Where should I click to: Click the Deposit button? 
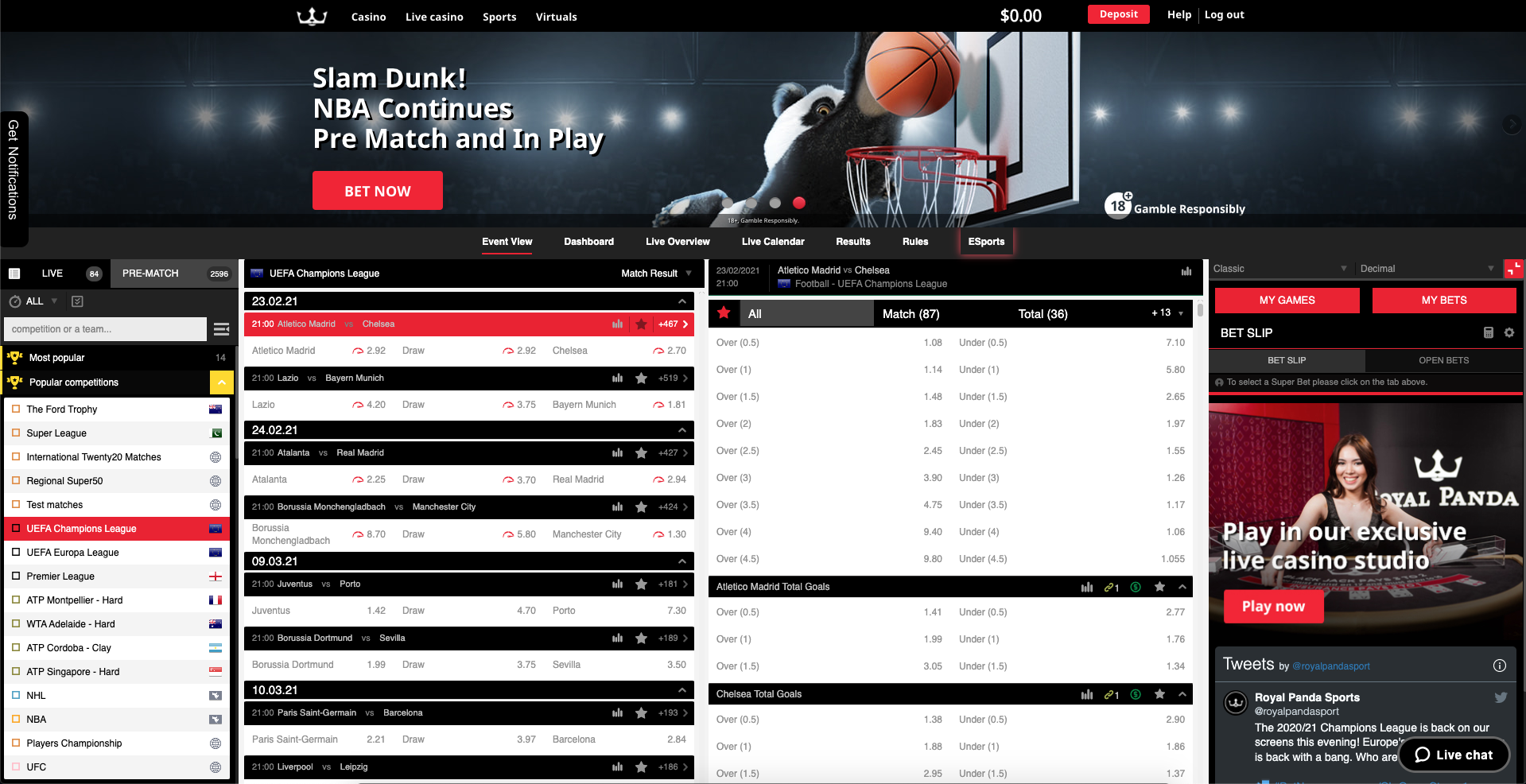(x=1118, y=14)
